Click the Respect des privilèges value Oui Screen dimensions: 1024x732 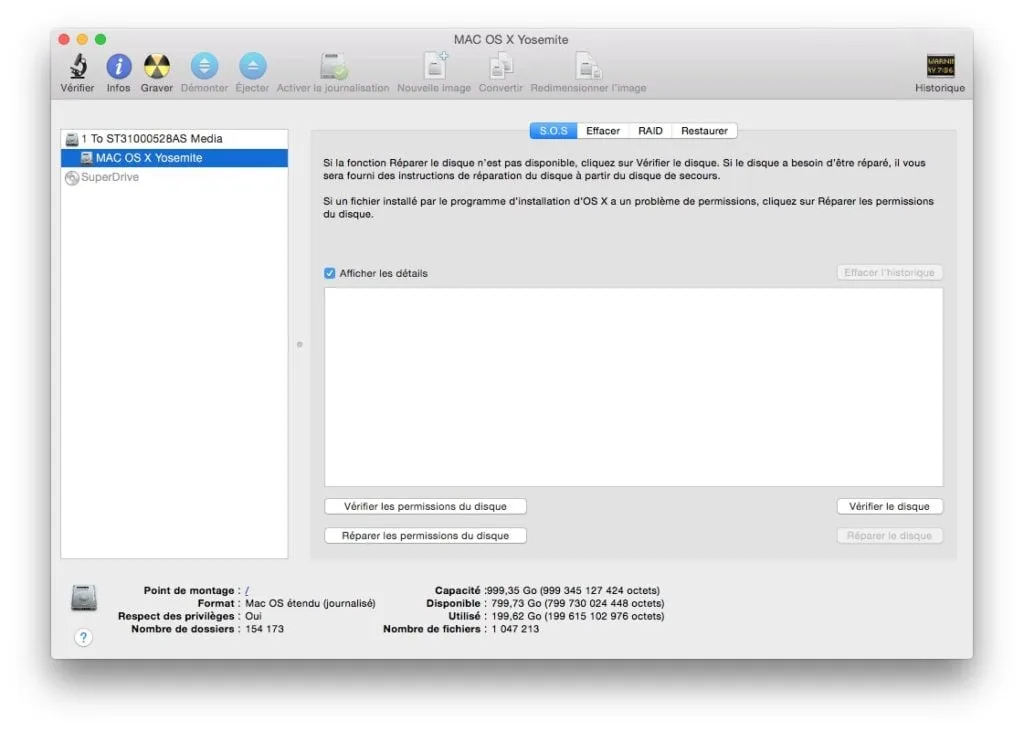253,616
